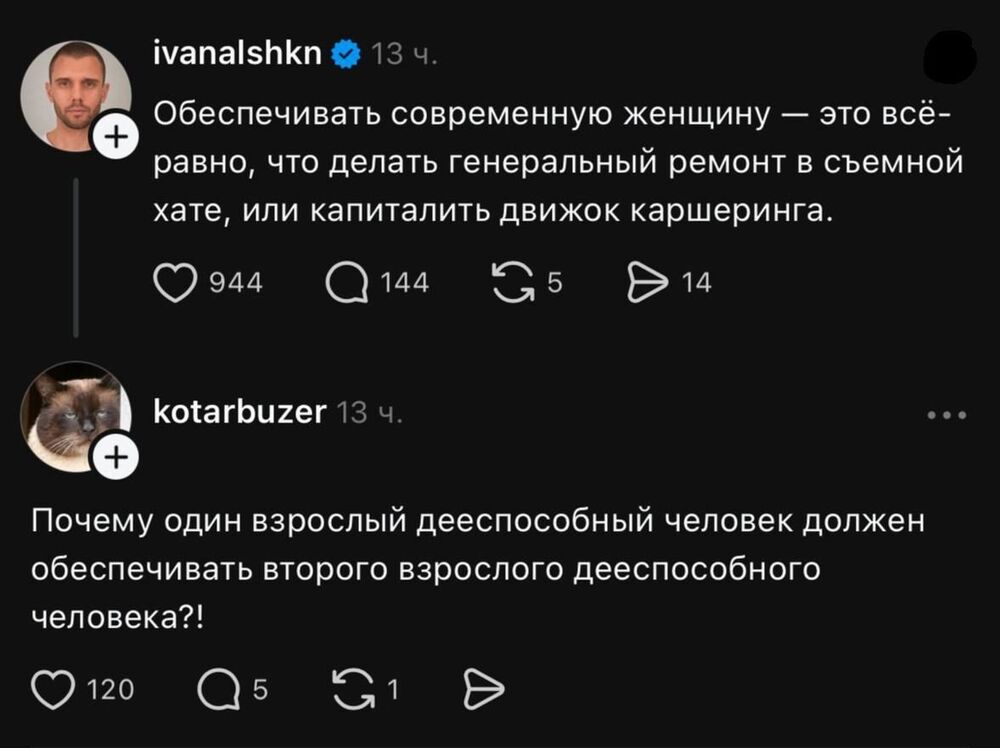Share the kotarbuzer reply via send icon
The height and width of the screenshot is (748, 1000).
pyautogui.click(x=483, y=689)
